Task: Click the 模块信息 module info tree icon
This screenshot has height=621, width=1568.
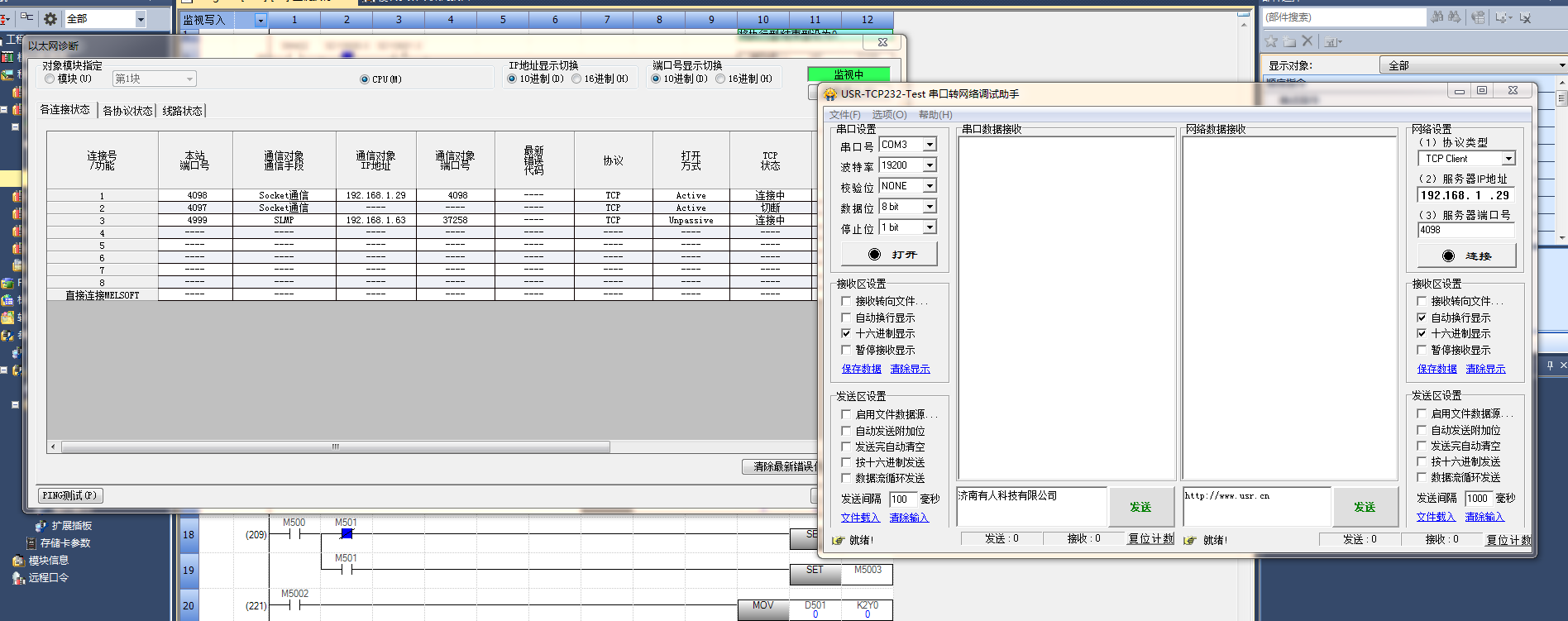Action: pyautogui.click(x=18, y=561)
